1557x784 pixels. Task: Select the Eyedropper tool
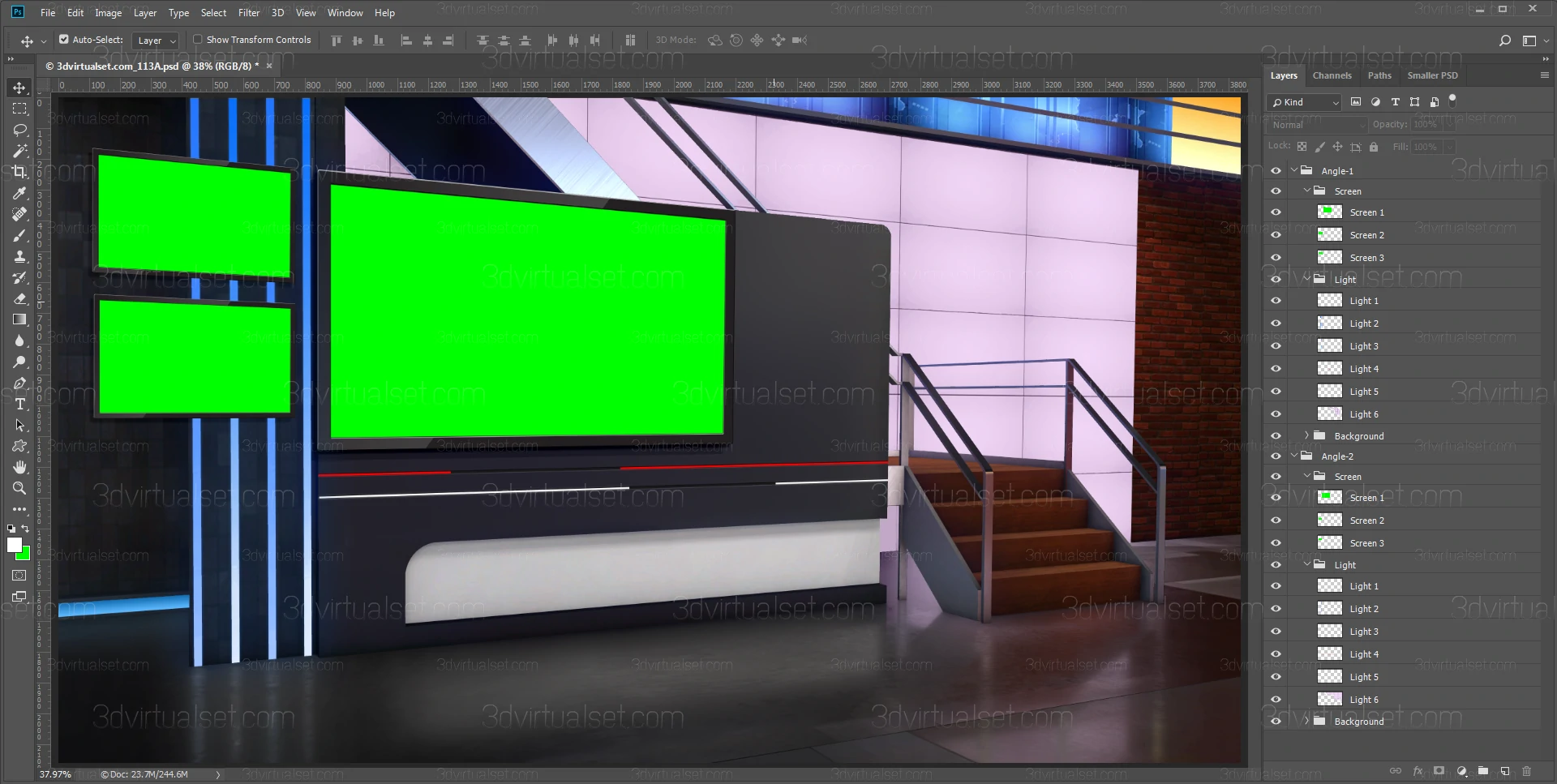19,193
